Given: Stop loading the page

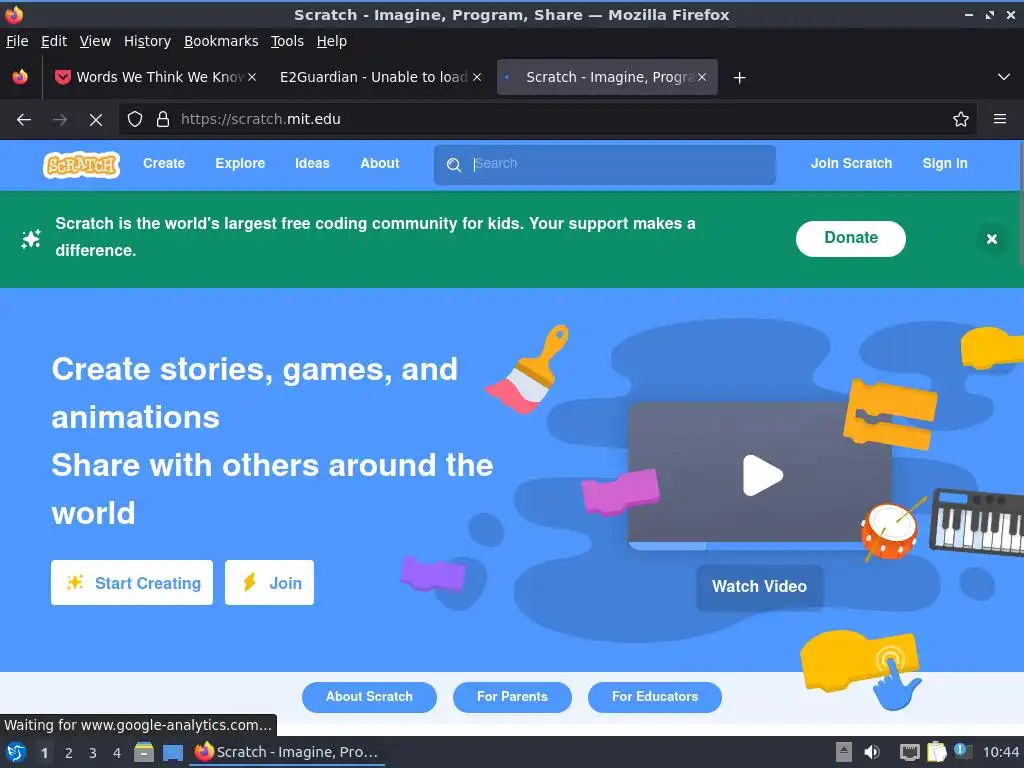Looking at the screenshot, I should (x=96, y=120).
